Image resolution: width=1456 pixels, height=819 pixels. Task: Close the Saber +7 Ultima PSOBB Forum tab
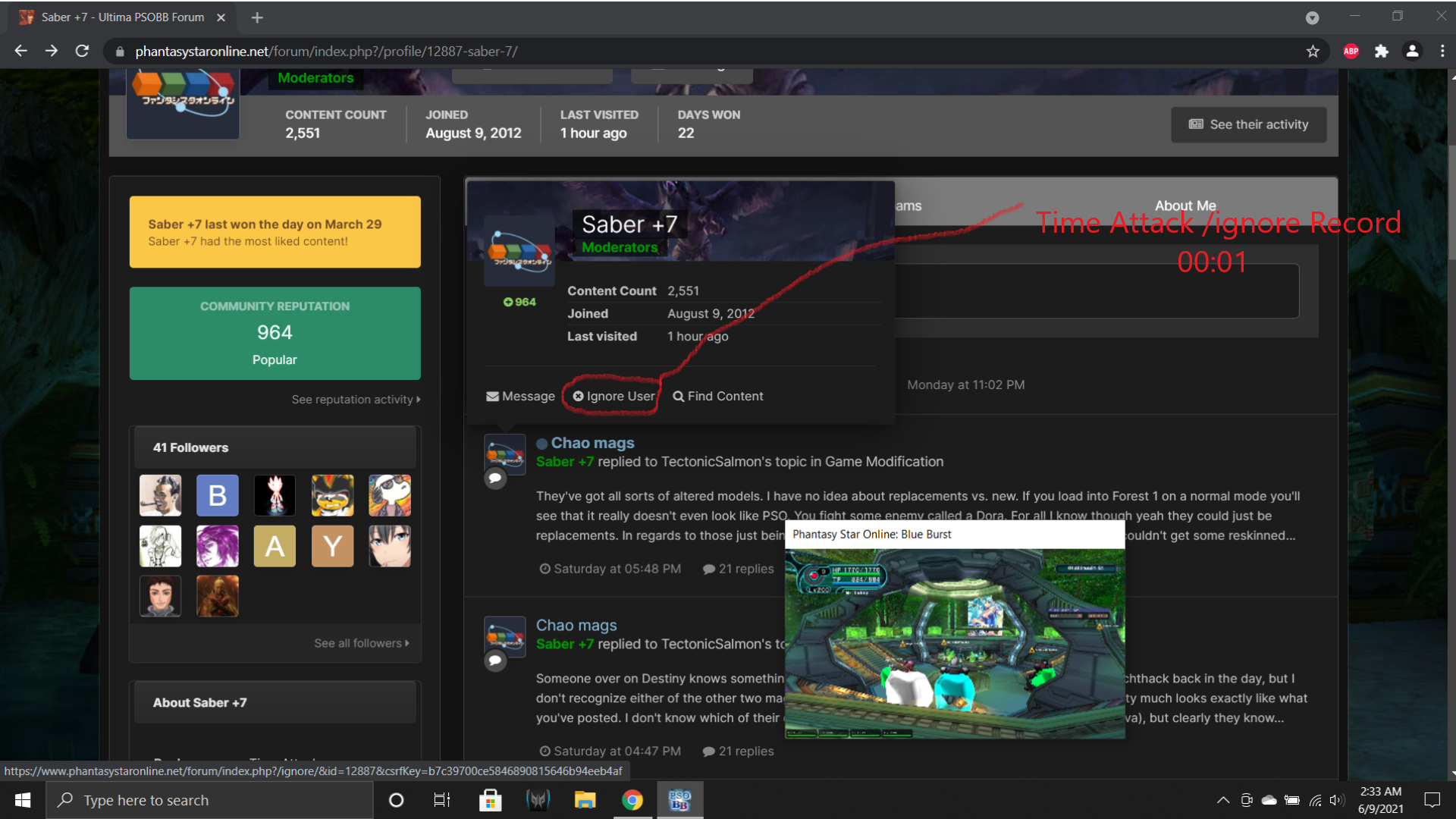tap(221, 17)
